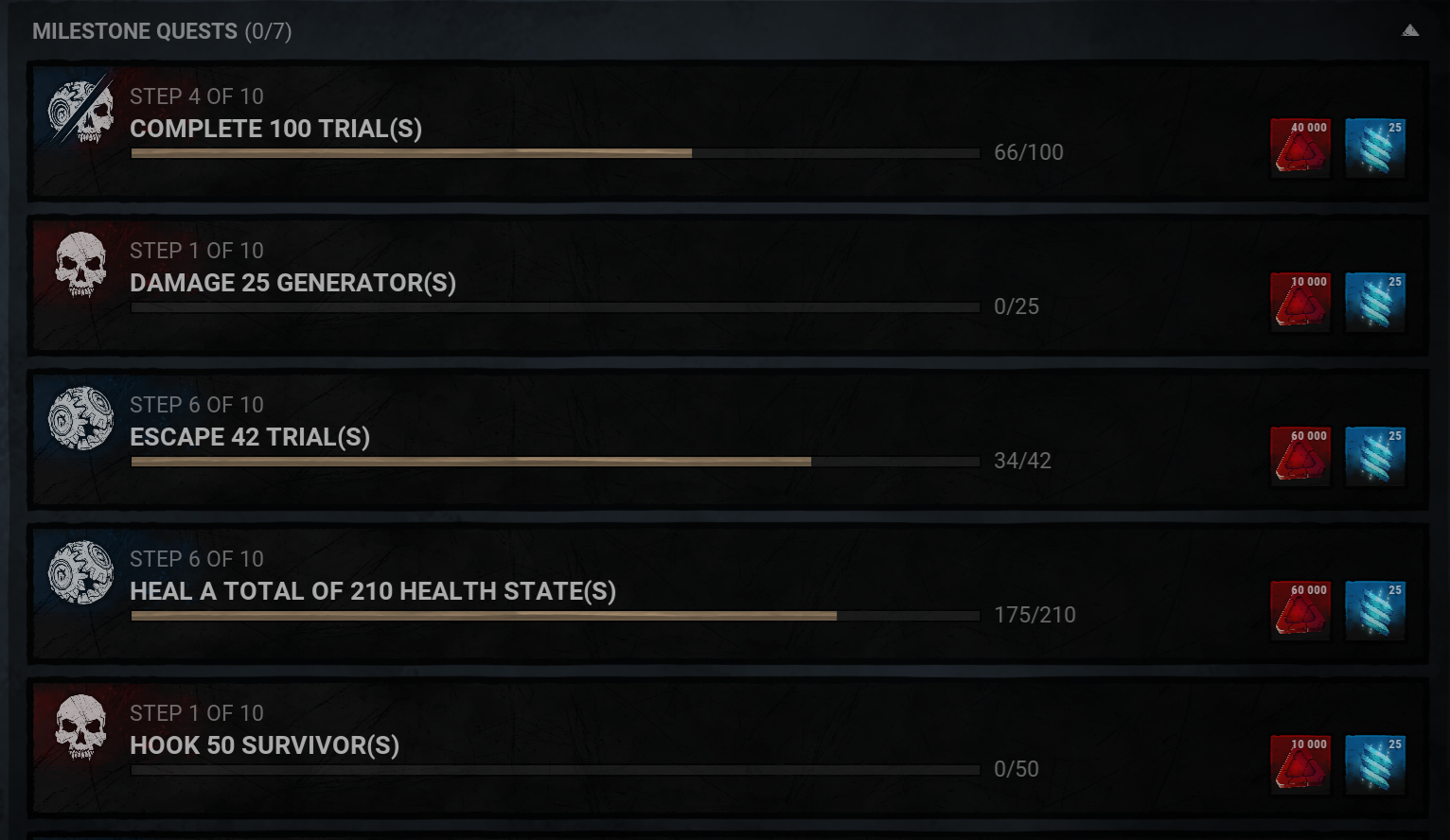
Task: Select the Rift Fragments reward on the Heal quest
Action: pos(1375,609)
